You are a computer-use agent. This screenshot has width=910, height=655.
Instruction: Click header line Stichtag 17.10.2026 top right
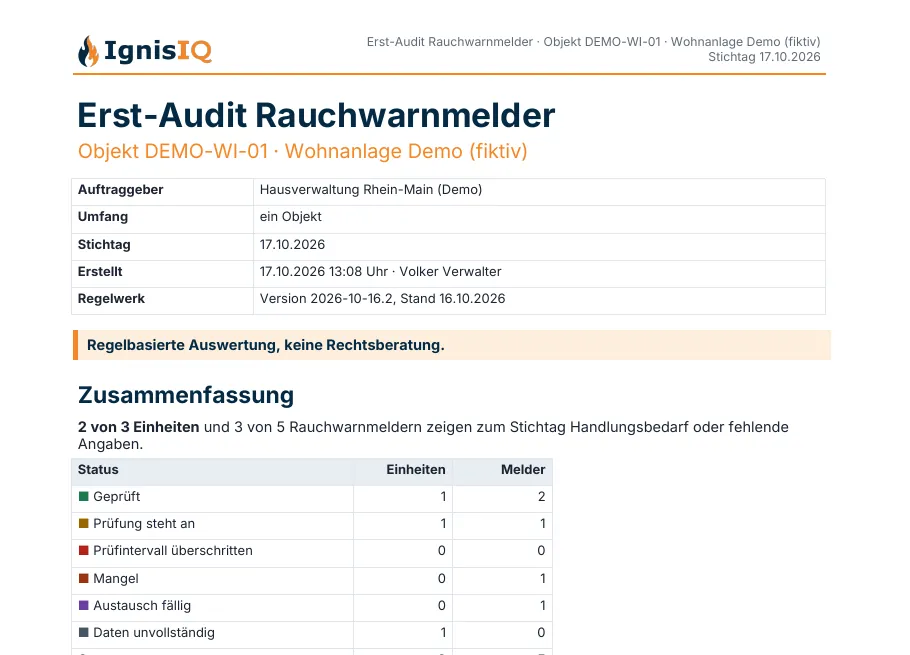764,57
